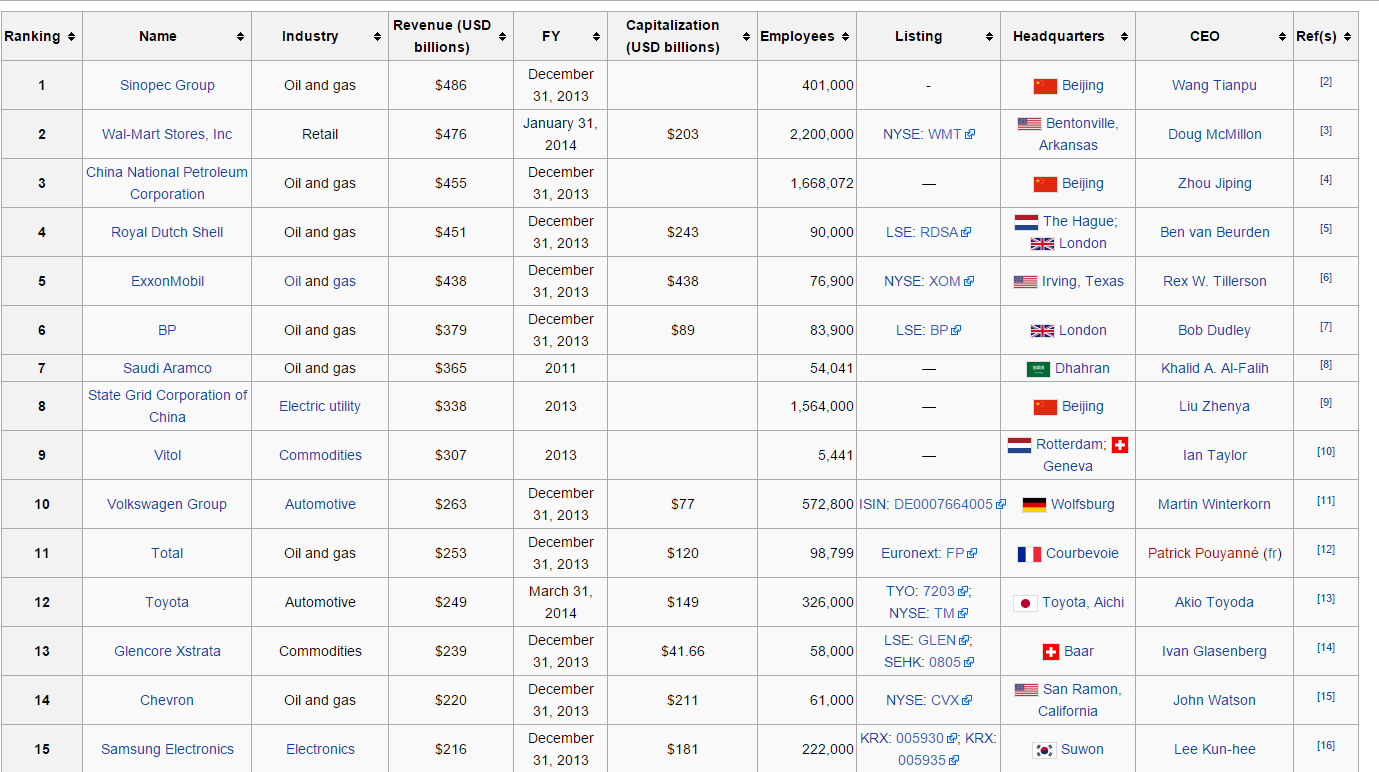This screenshot has width=1379, height=772.
Task: Sort by Revenue column sort arrows
Action: click(x=502, y=36)
